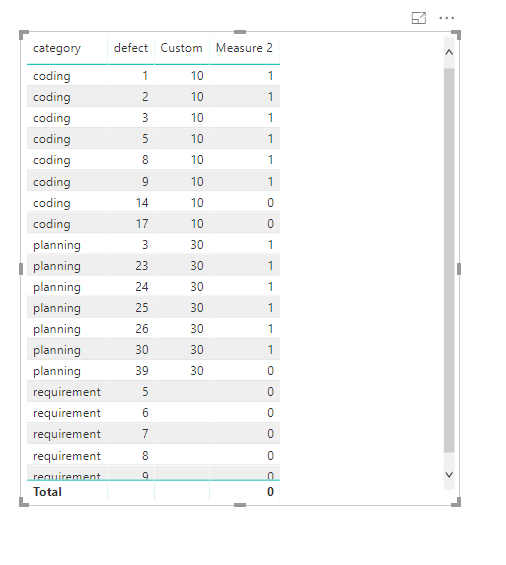Select defect value 2 in coding row
Image resolution: width=506 pixels, height=565 pixels.
click(x=145, y=97)
